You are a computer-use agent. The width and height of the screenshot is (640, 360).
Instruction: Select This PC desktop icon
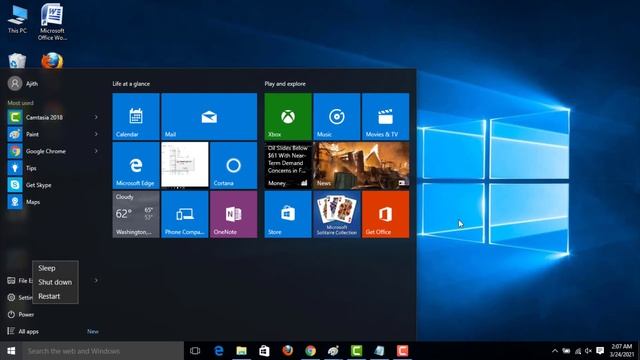[x=17, y=19]
